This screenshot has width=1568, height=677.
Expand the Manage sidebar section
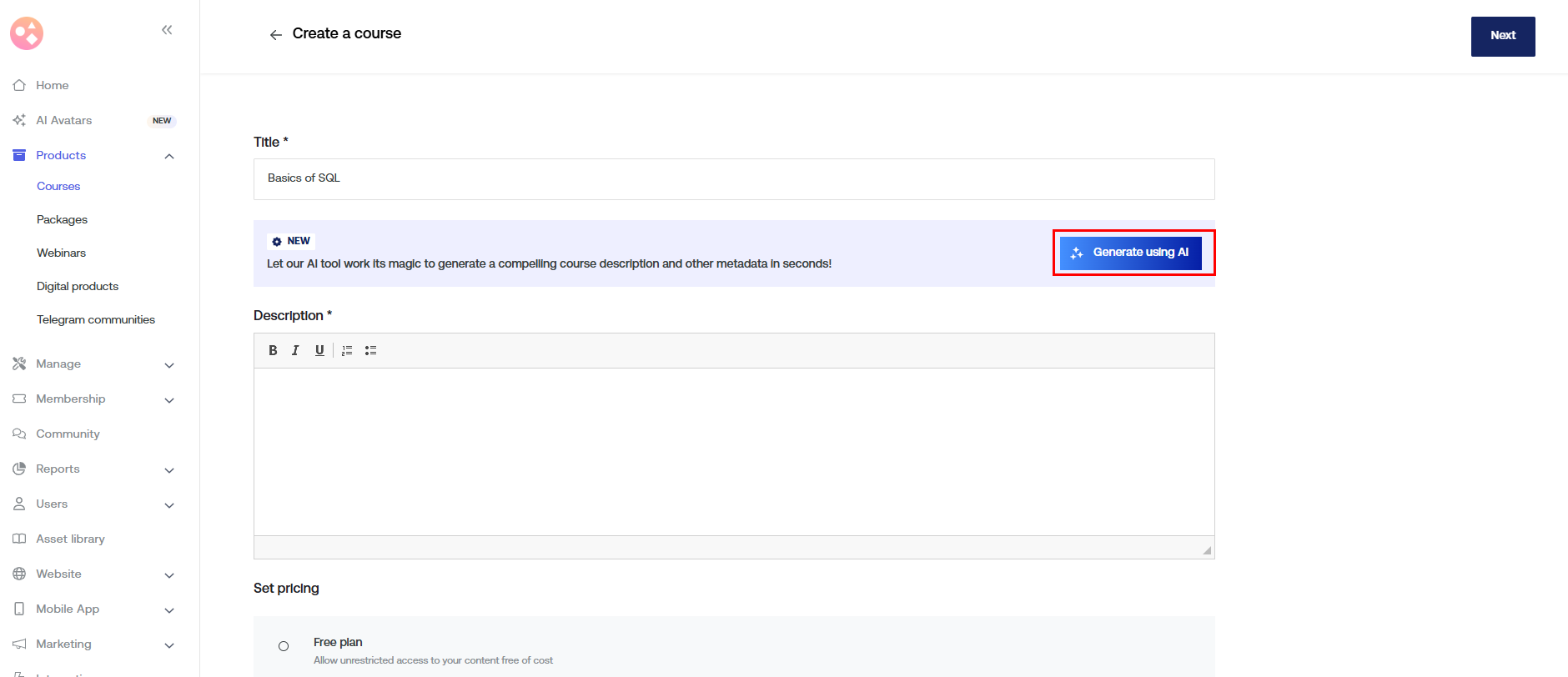[x=169, y=365]
